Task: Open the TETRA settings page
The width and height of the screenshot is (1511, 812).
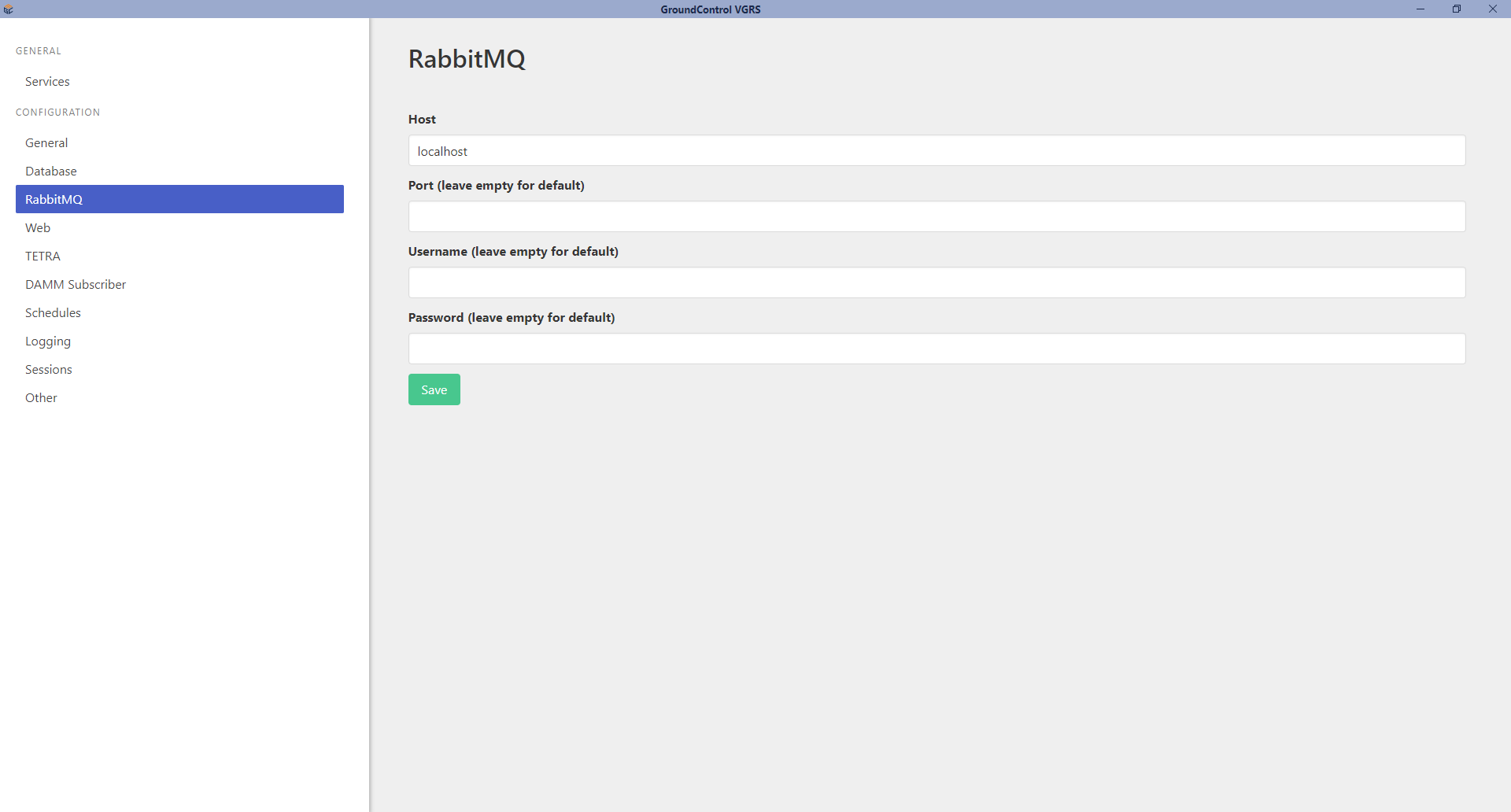Action: click(42, 257)
